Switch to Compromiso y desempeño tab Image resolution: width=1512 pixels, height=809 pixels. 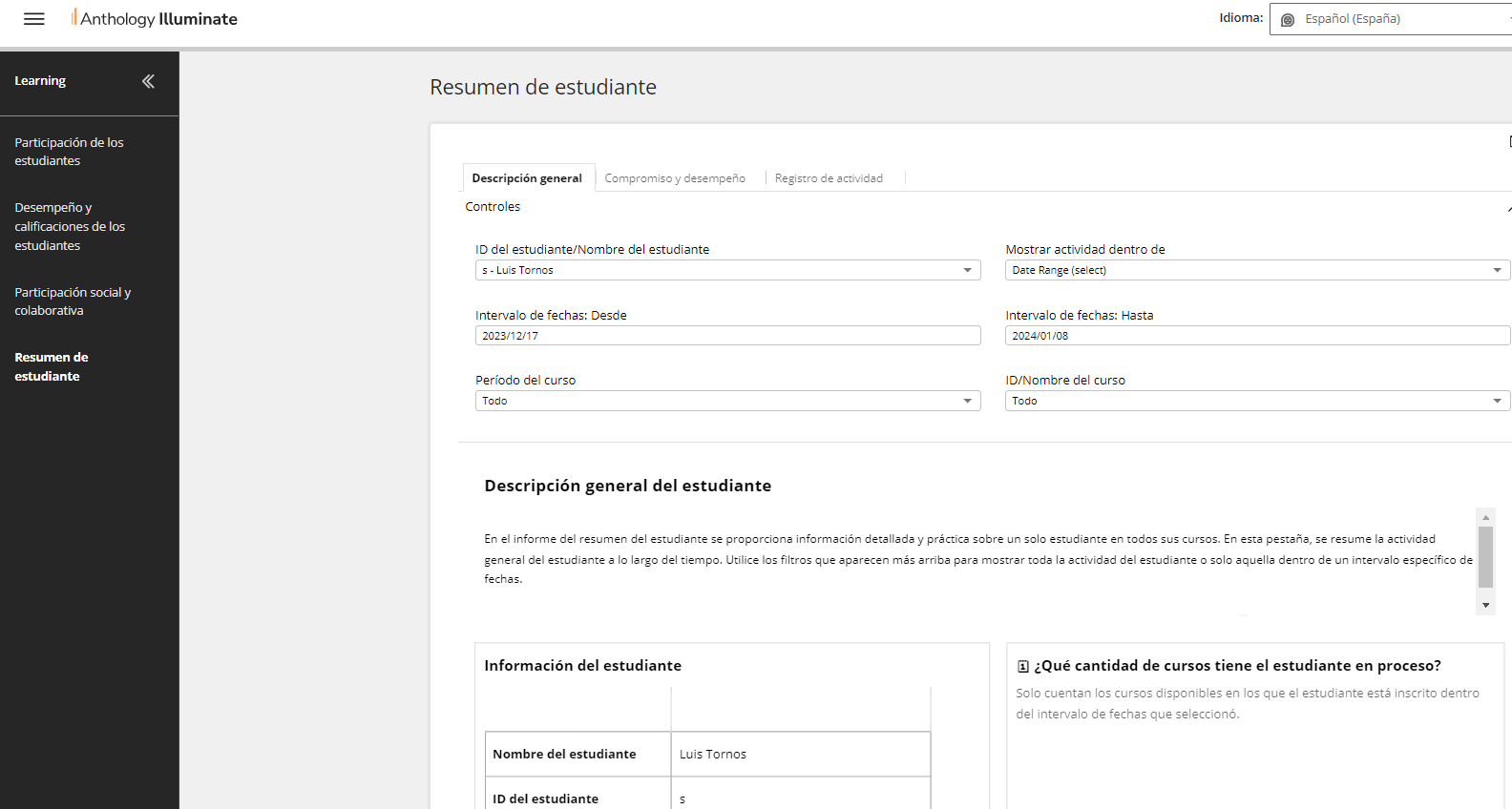tap(675, 178)
